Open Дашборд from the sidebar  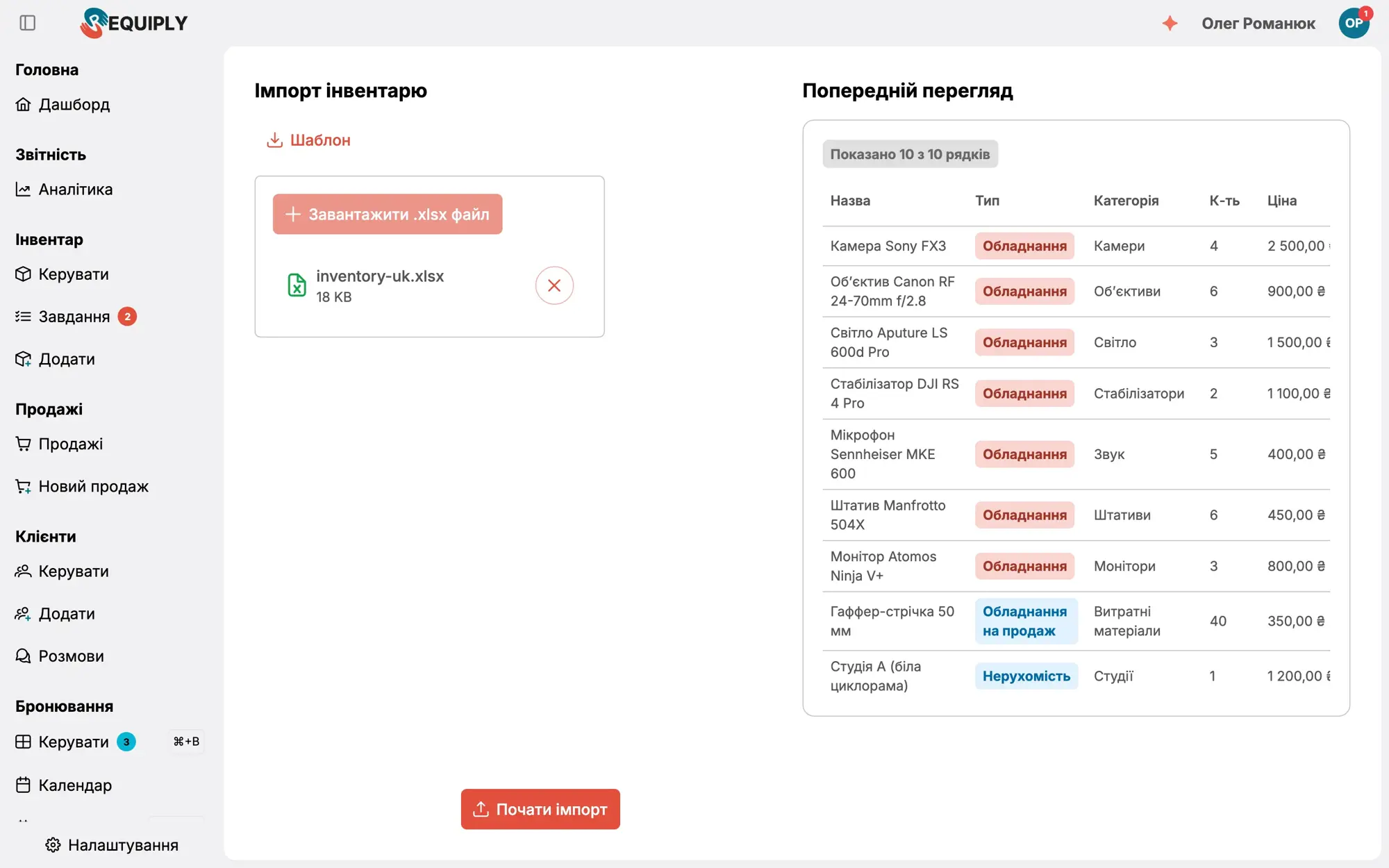click(x=63, y=104)
